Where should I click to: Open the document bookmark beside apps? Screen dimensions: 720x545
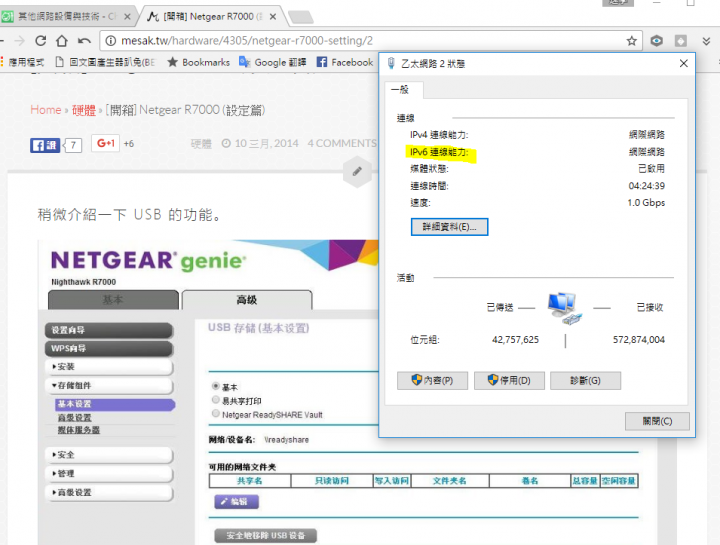[x=105, y=62]
